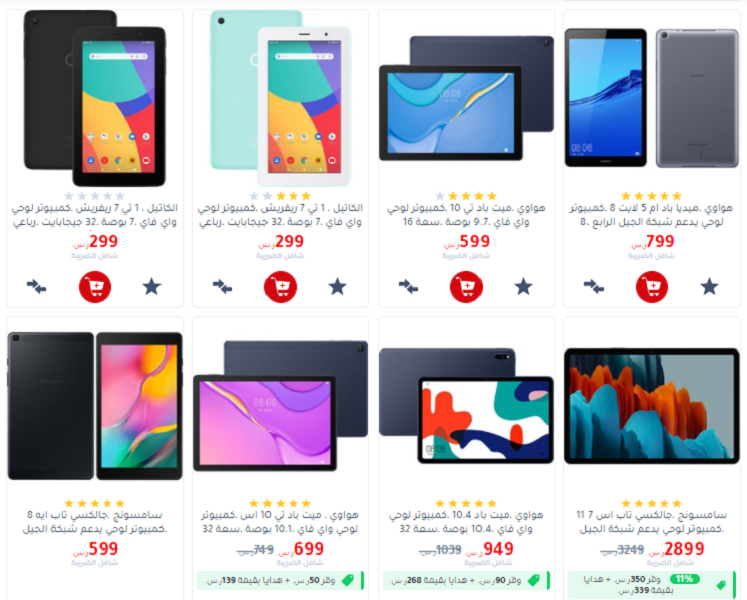Add mint Alcatel 1T 7 tablet to cart
Image resolution: width=747 pixels, height=600 pixels.
tap(280, 287)
